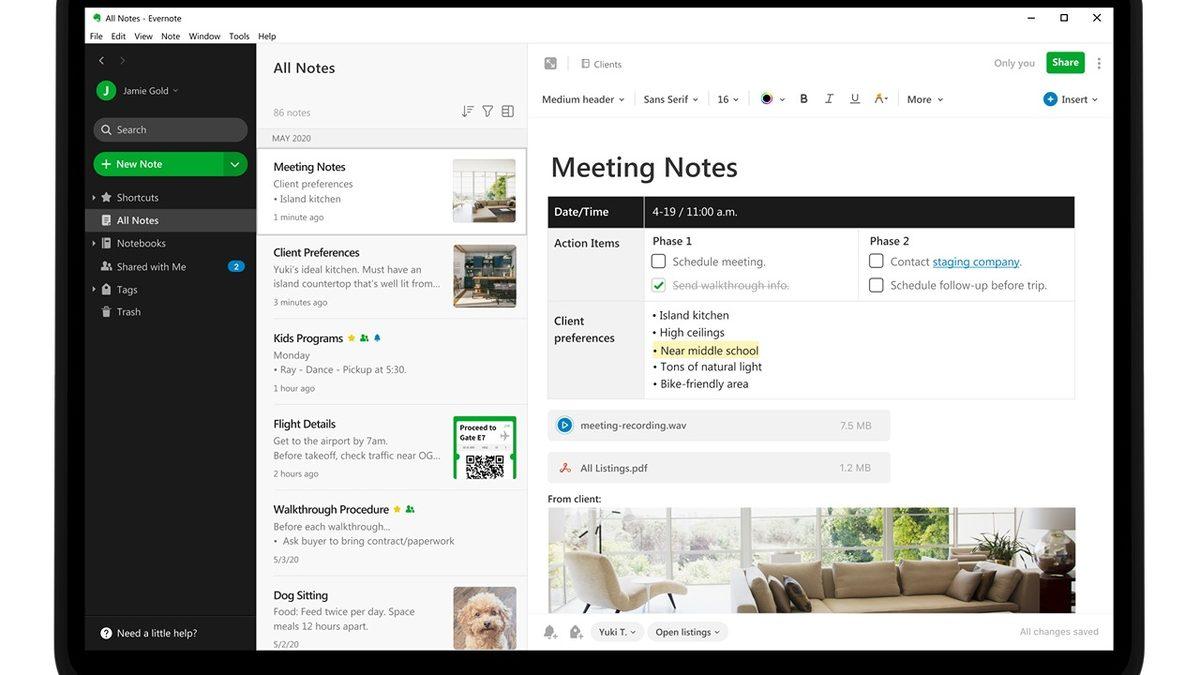Click the green Share button

pyautogui.click(x=1065, y=63)
